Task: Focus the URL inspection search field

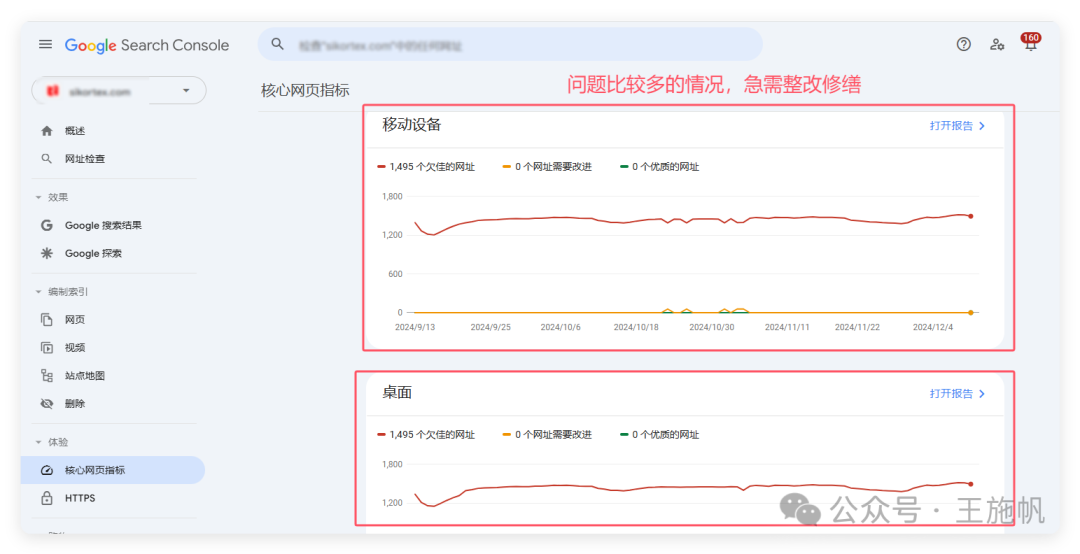Action: click(x=510, y=45)
